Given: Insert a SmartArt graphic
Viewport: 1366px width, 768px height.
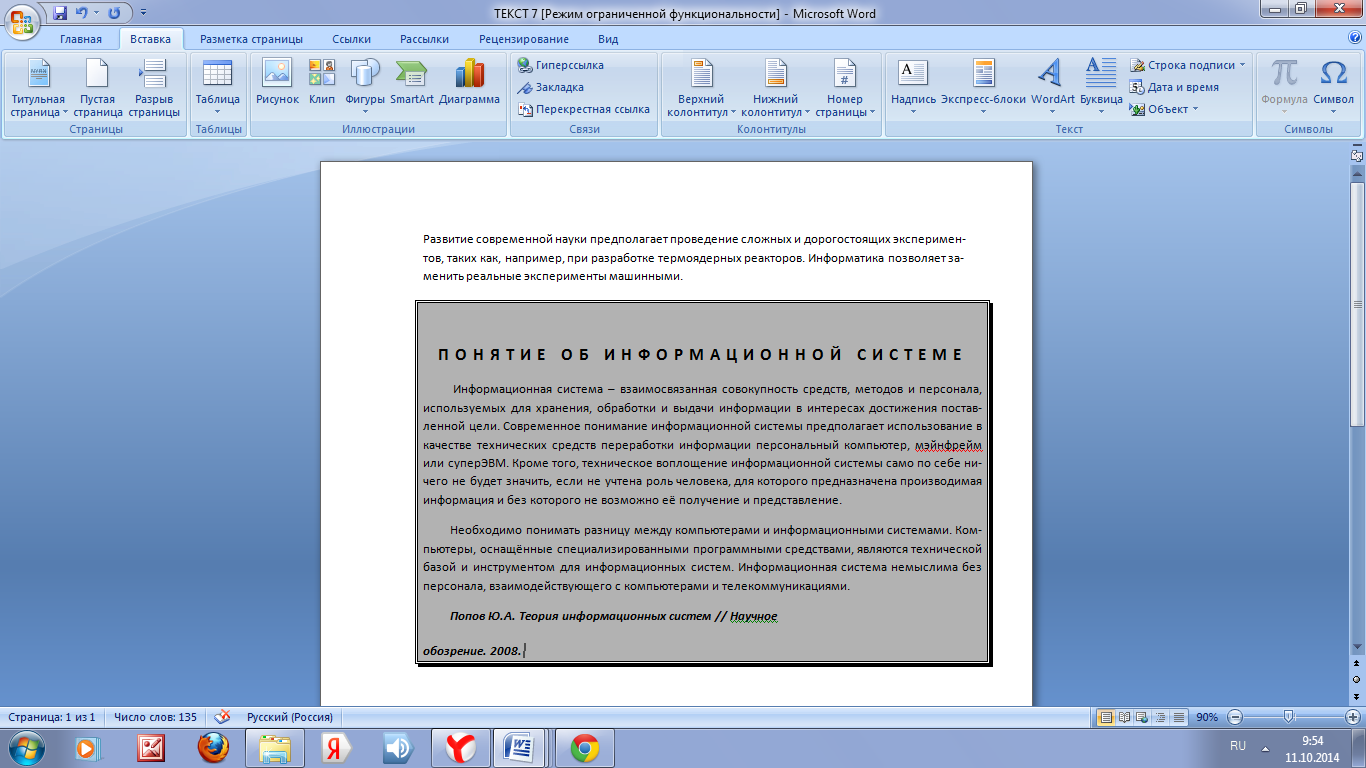Looking at the screenshot, I should click(x=411, y=82).
